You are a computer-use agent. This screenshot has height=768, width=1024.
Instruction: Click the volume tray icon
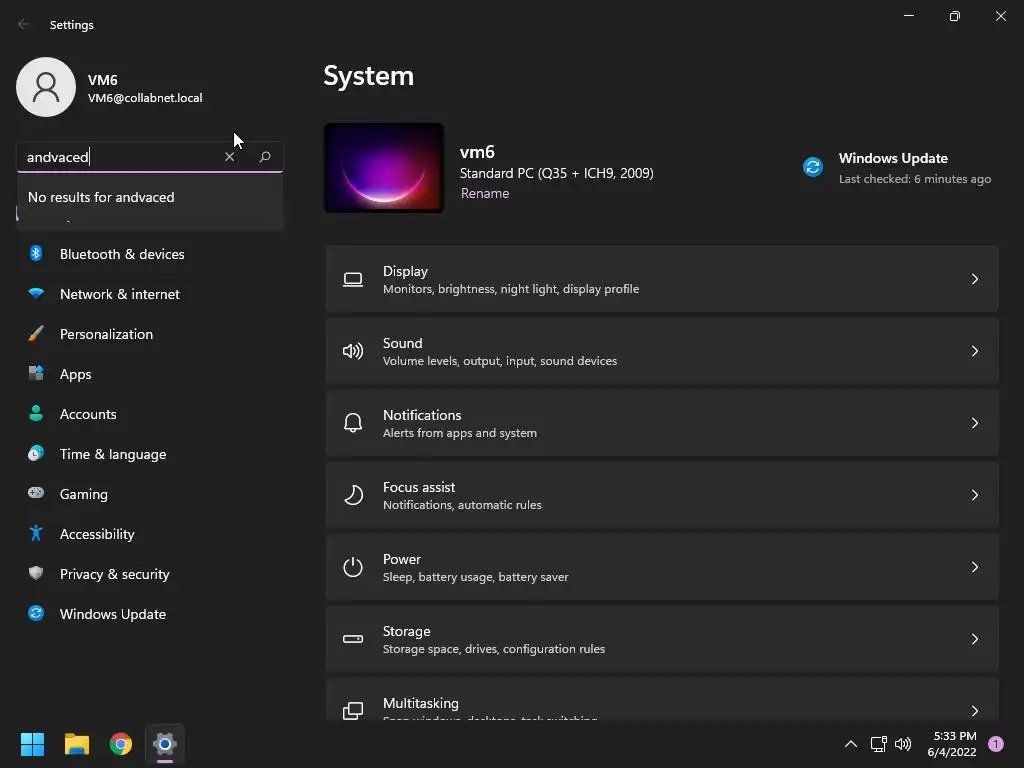point(903,744)
